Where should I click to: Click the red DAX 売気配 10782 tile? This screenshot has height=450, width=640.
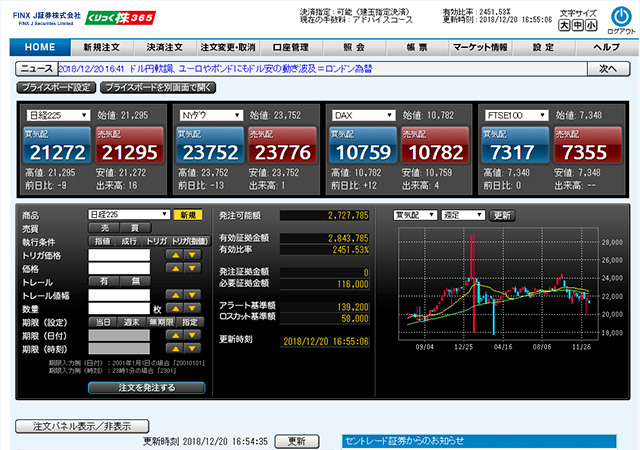pos(428,146)
